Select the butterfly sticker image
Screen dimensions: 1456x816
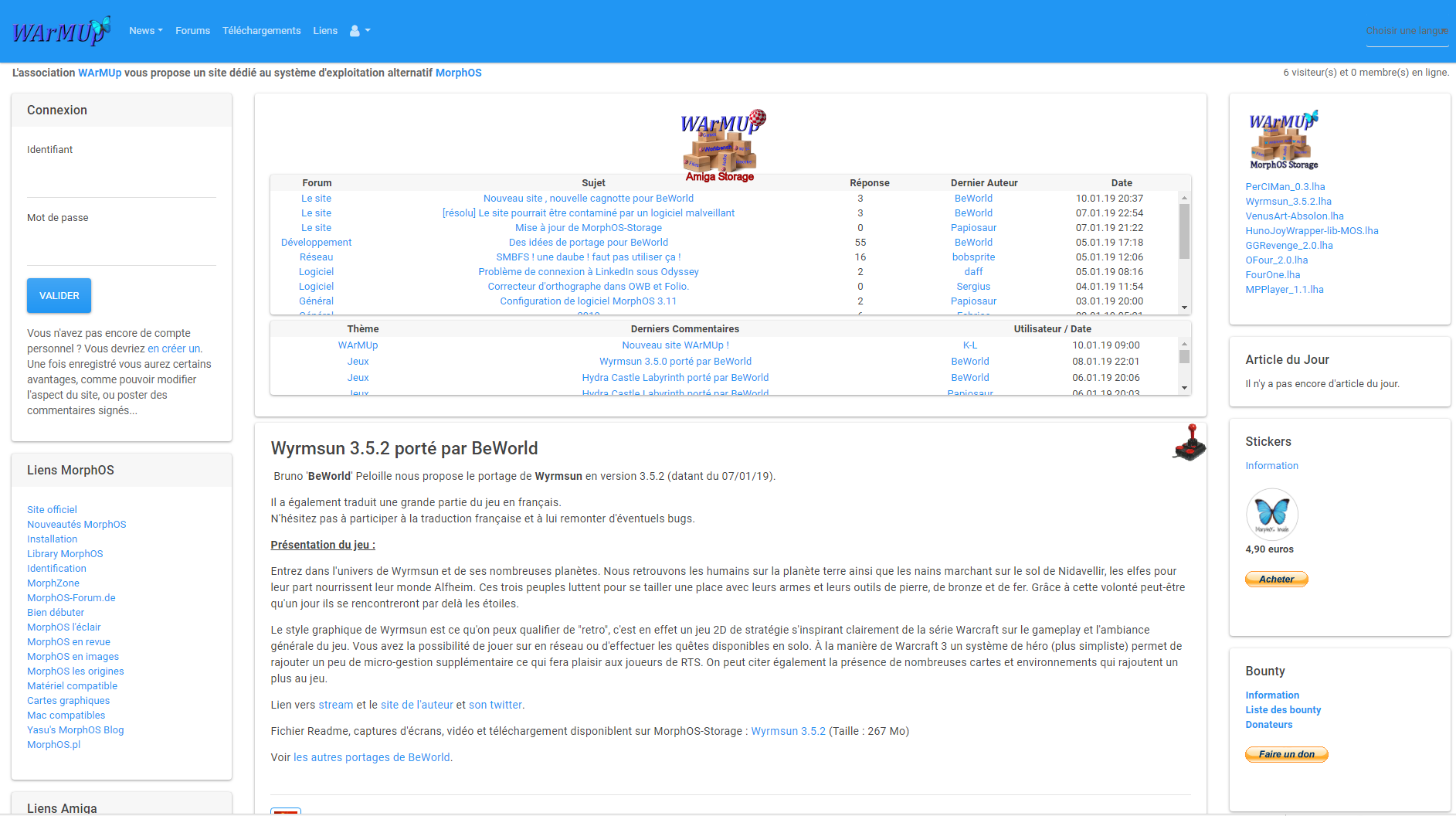[x=1271, y=513]
